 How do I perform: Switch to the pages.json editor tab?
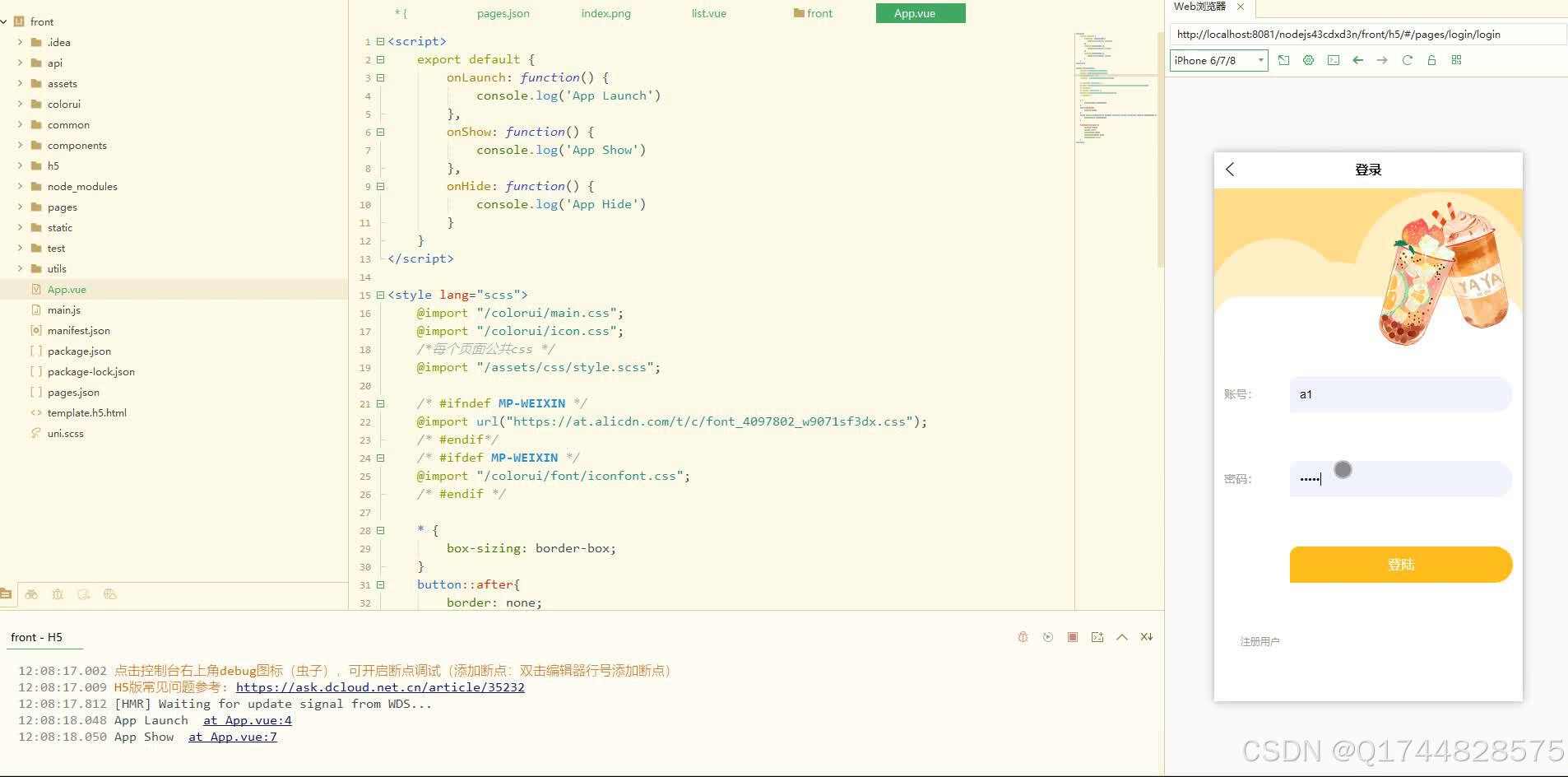(x=503, y=13)
